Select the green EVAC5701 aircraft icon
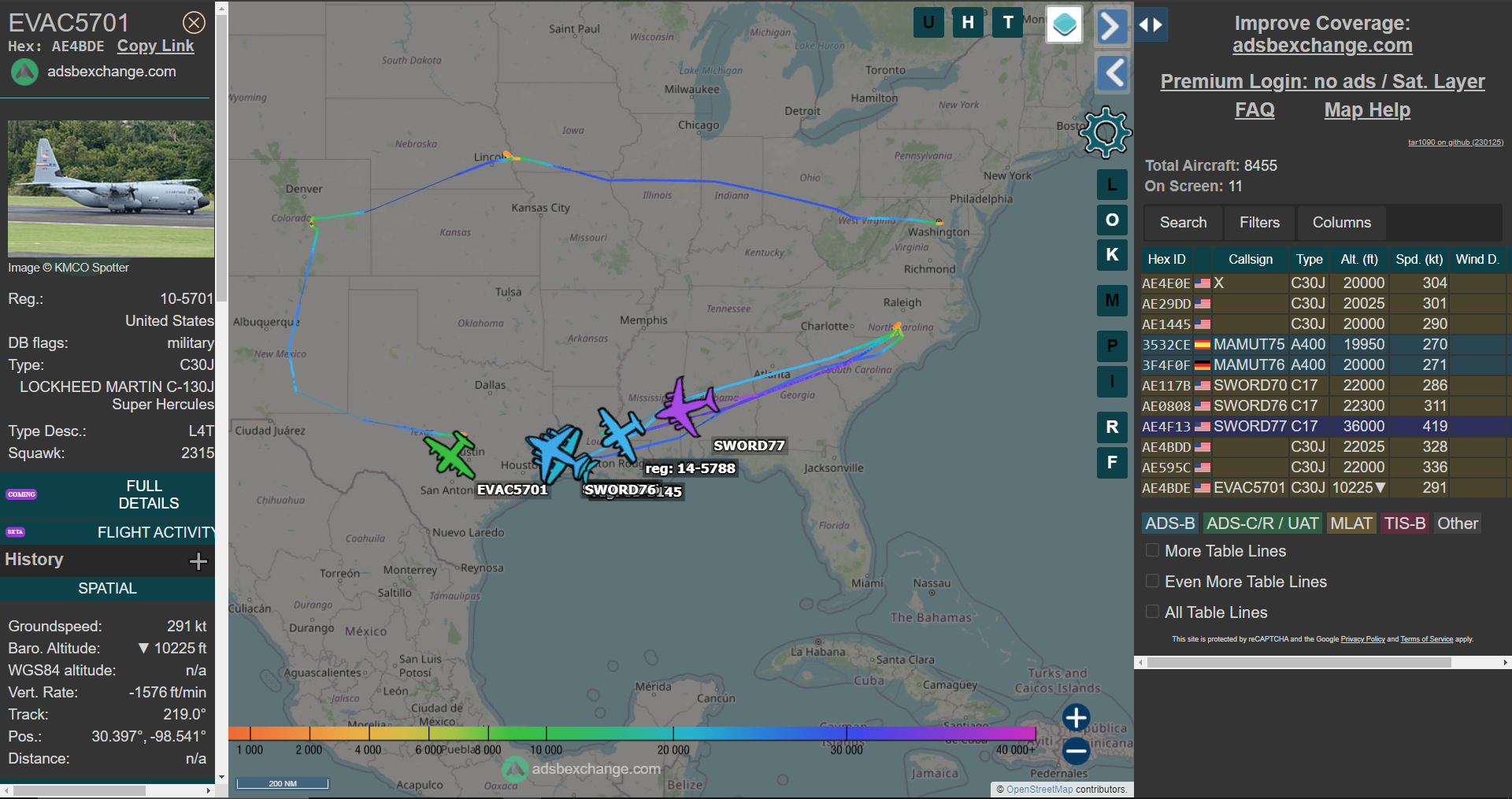1512x799 pixels. tap(450, 454)
